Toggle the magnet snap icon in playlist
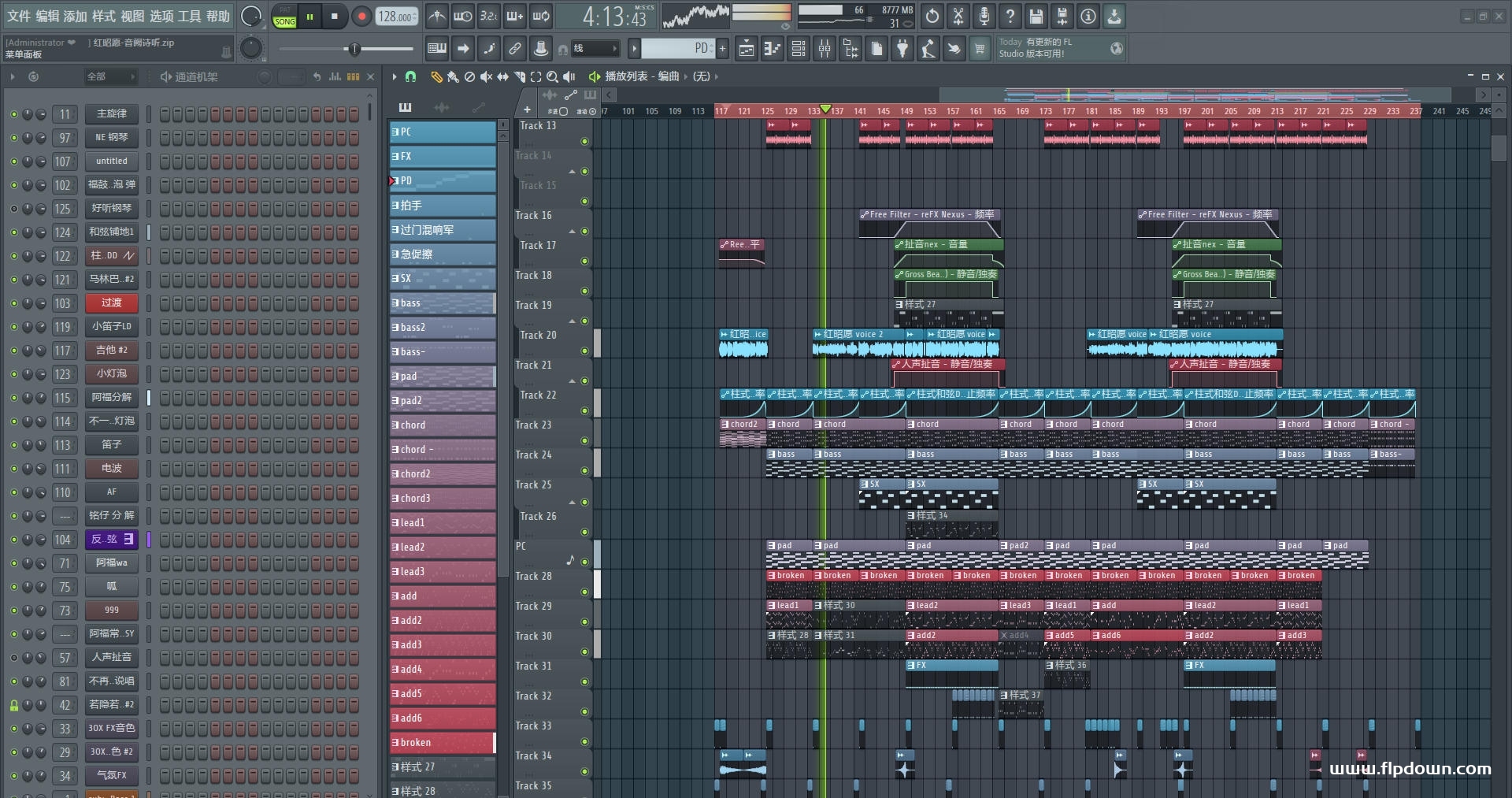Screen dimensions: 1512x798 pyautogui.click(x=410, y=76)
